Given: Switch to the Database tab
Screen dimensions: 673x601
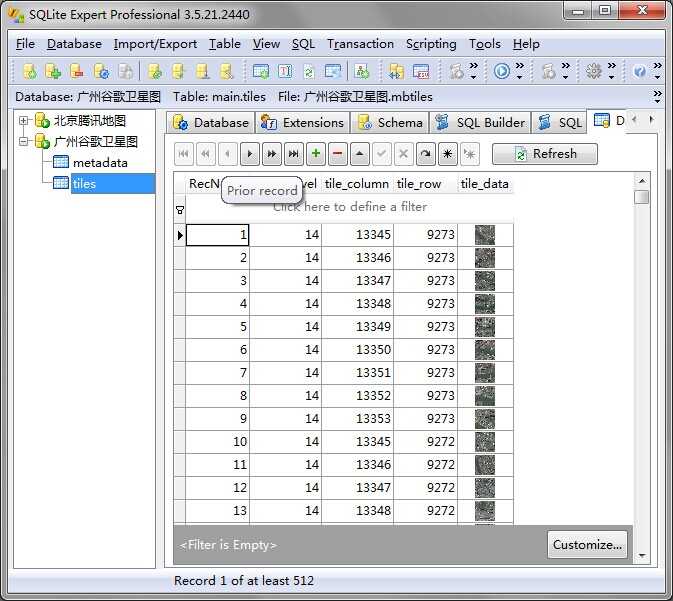Looking at the screenshot, I should pyautogui.click(x=211, y=123).
